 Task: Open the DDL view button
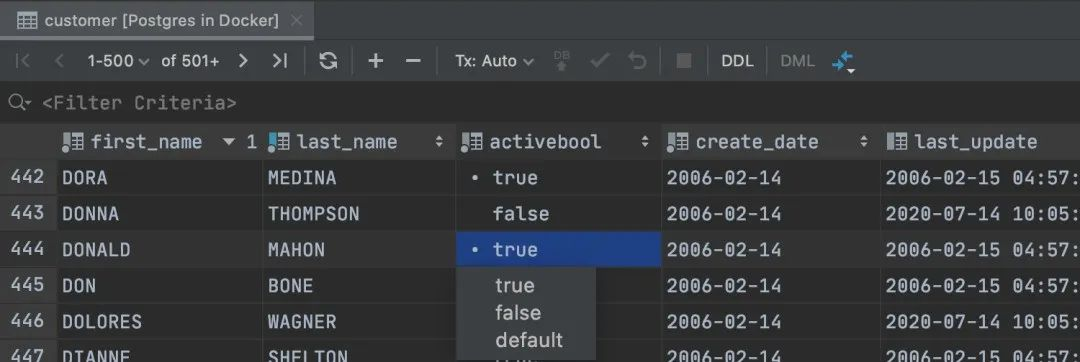point(737,61)
